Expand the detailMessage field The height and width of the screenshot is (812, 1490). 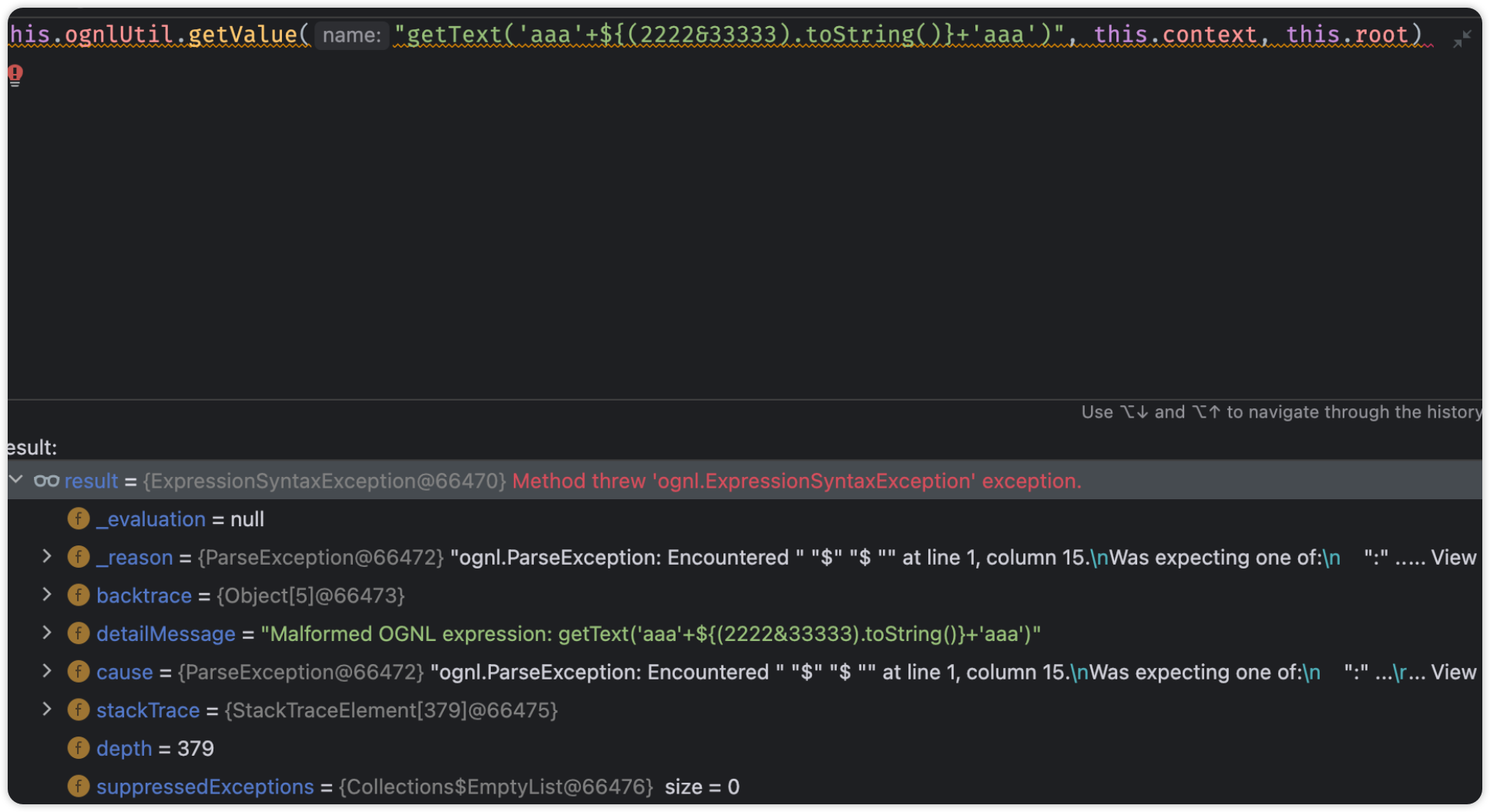[x=47, y=632]
